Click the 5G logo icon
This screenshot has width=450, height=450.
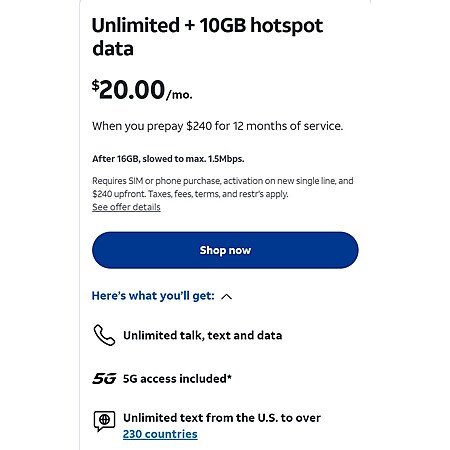pyautogui.click(x=104, y=378)
